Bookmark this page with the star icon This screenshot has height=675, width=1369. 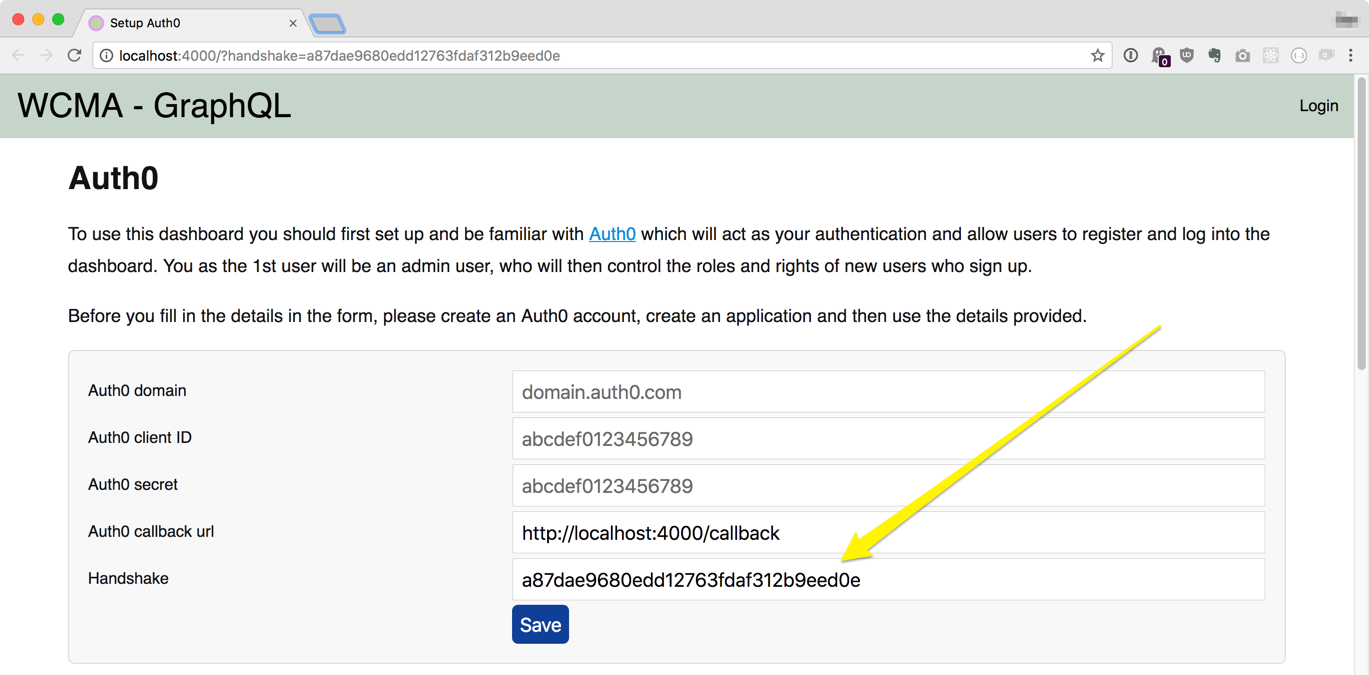1097,56
